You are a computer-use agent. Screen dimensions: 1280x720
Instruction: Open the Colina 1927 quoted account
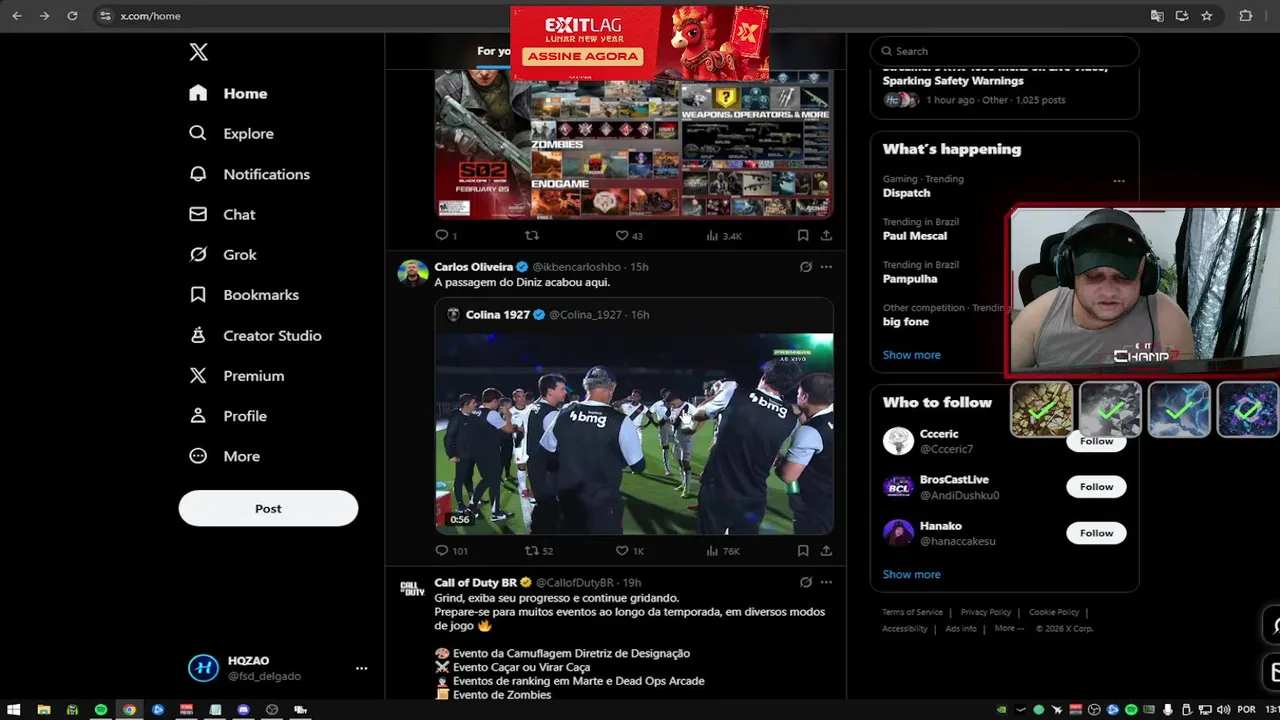497,314
